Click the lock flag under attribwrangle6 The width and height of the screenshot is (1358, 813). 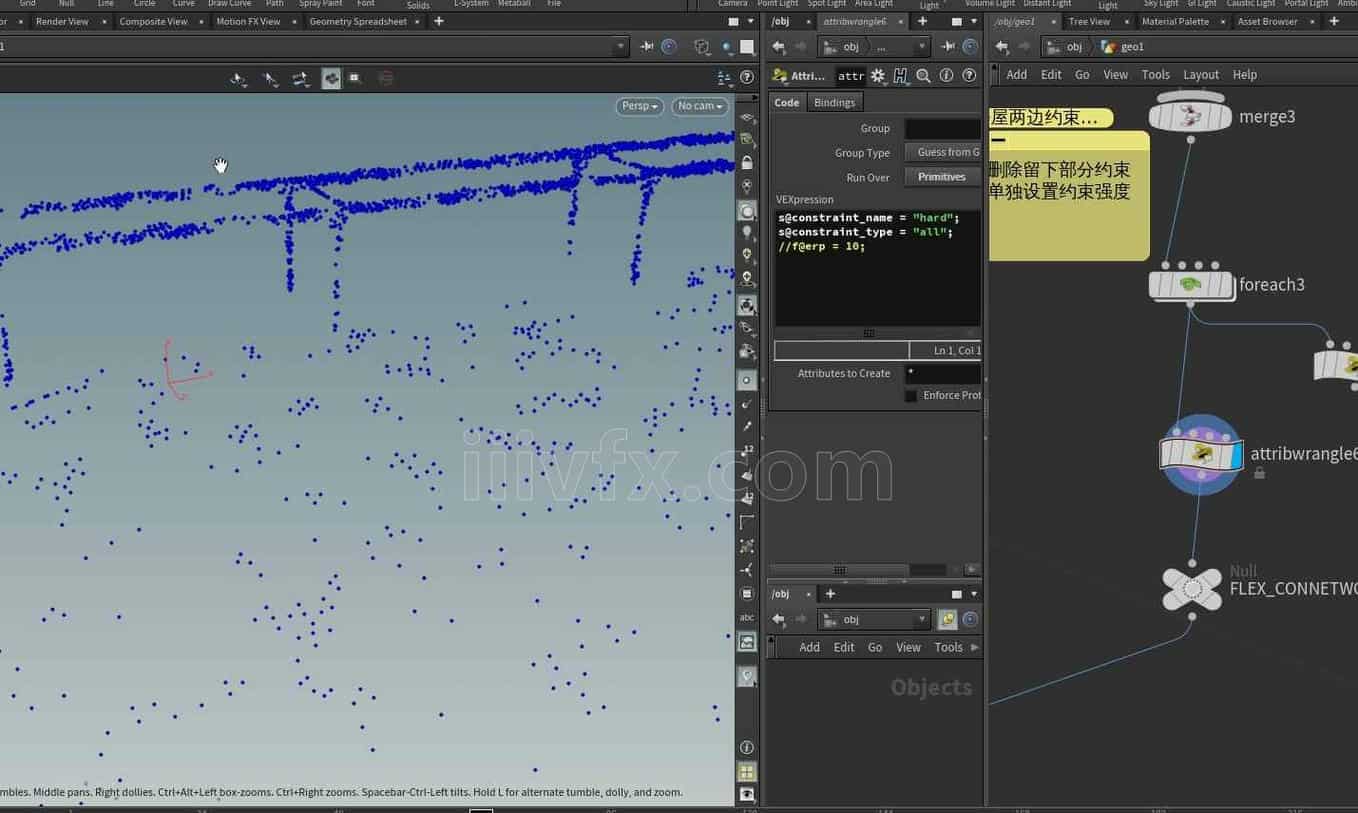(1259, 473)
